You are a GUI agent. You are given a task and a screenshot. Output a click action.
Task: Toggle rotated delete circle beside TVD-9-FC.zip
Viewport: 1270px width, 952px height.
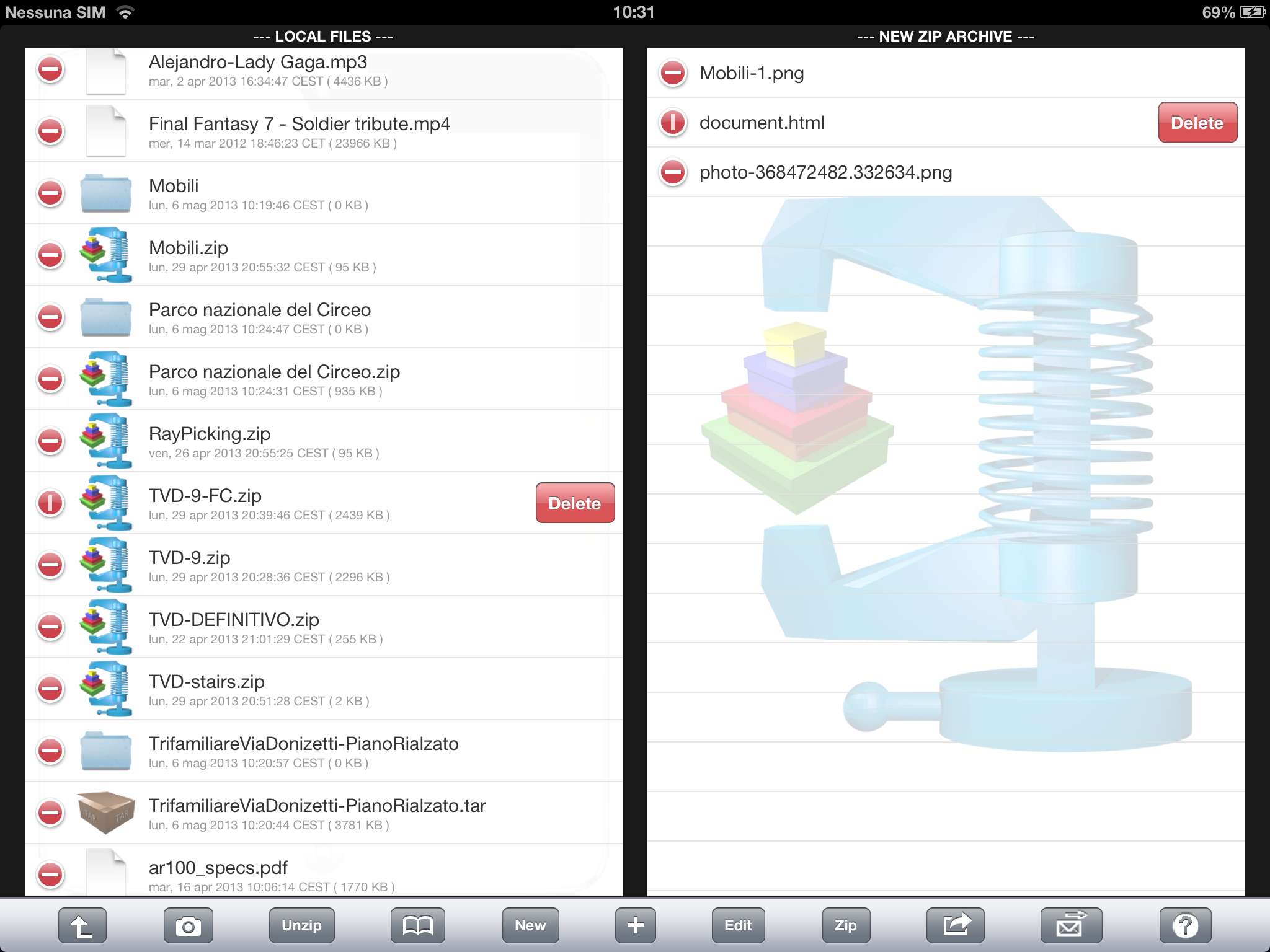click(50, 503)
